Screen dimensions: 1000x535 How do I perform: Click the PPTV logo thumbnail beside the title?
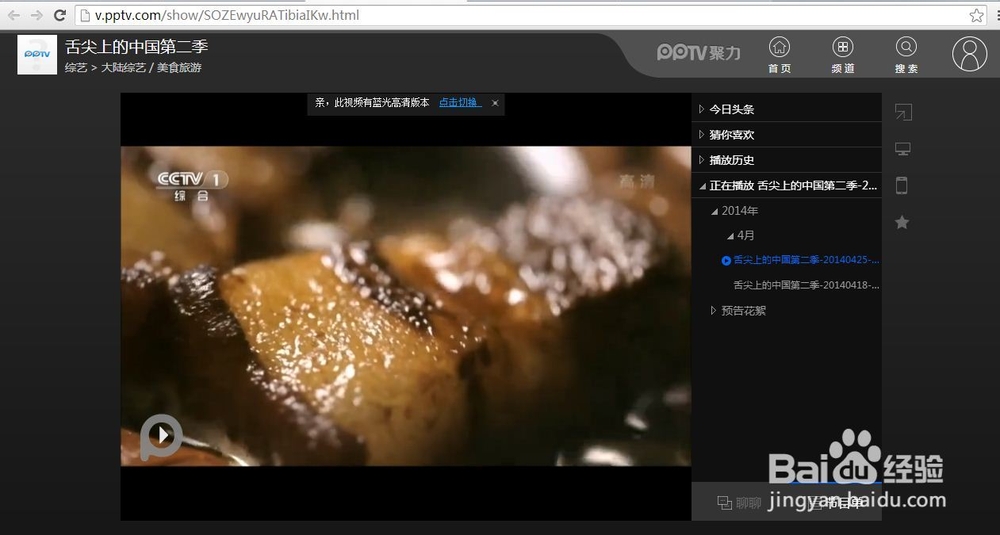(x=37, y=55)
